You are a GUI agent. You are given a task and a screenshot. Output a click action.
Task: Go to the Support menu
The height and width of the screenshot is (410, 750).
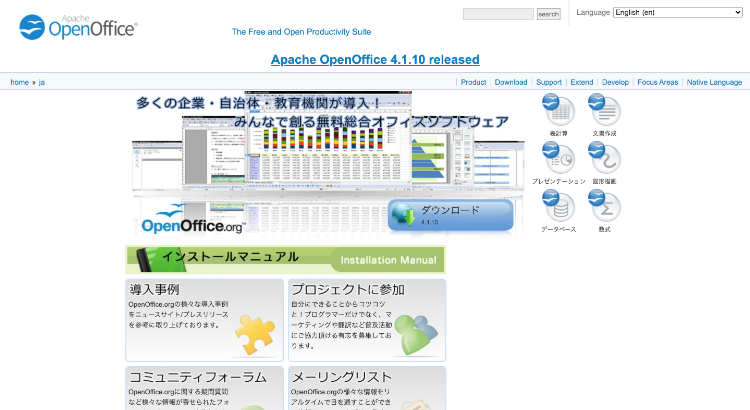[549, 82]
